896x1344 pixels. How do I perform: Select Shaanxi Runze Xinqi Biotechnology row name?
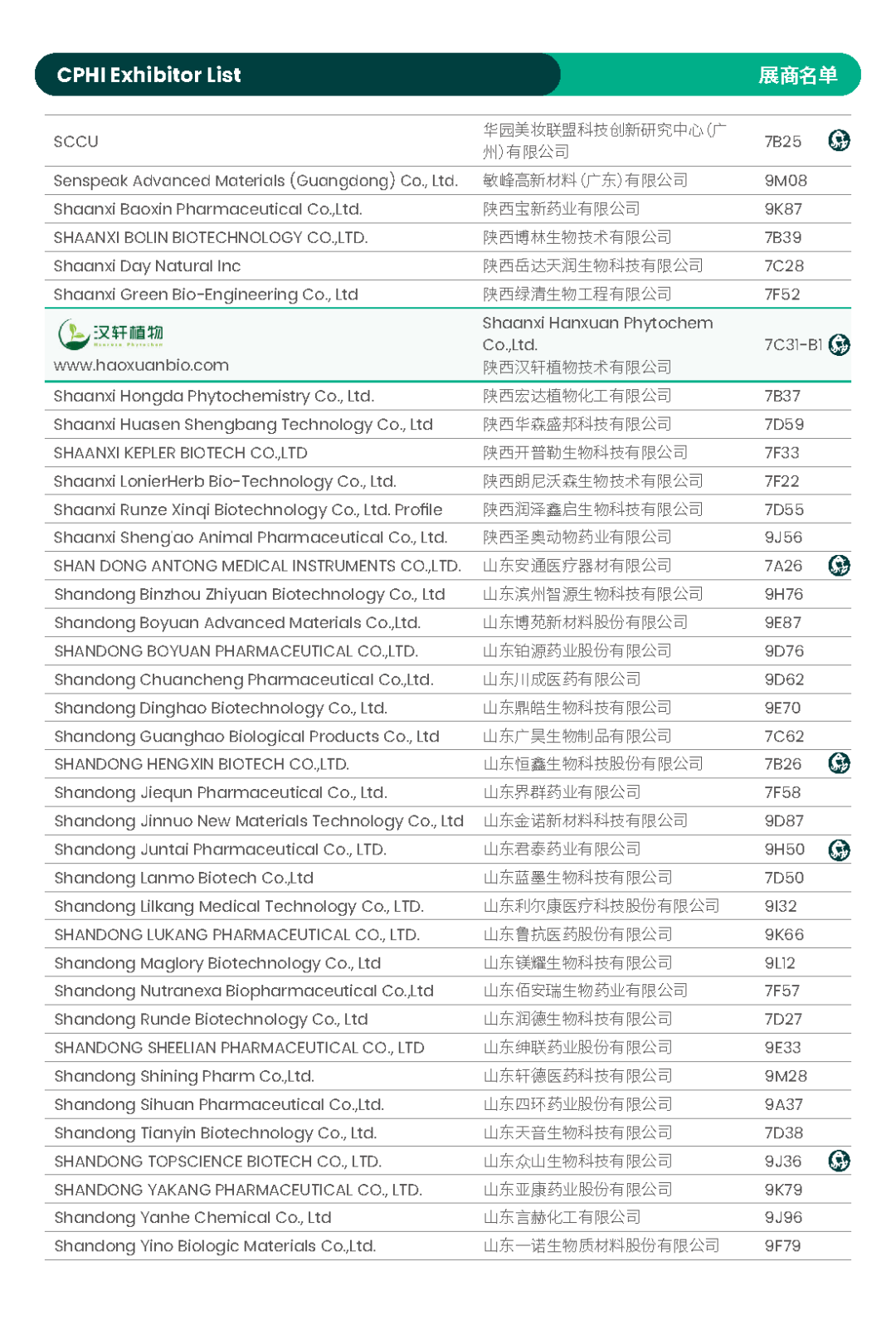(248, 509)
